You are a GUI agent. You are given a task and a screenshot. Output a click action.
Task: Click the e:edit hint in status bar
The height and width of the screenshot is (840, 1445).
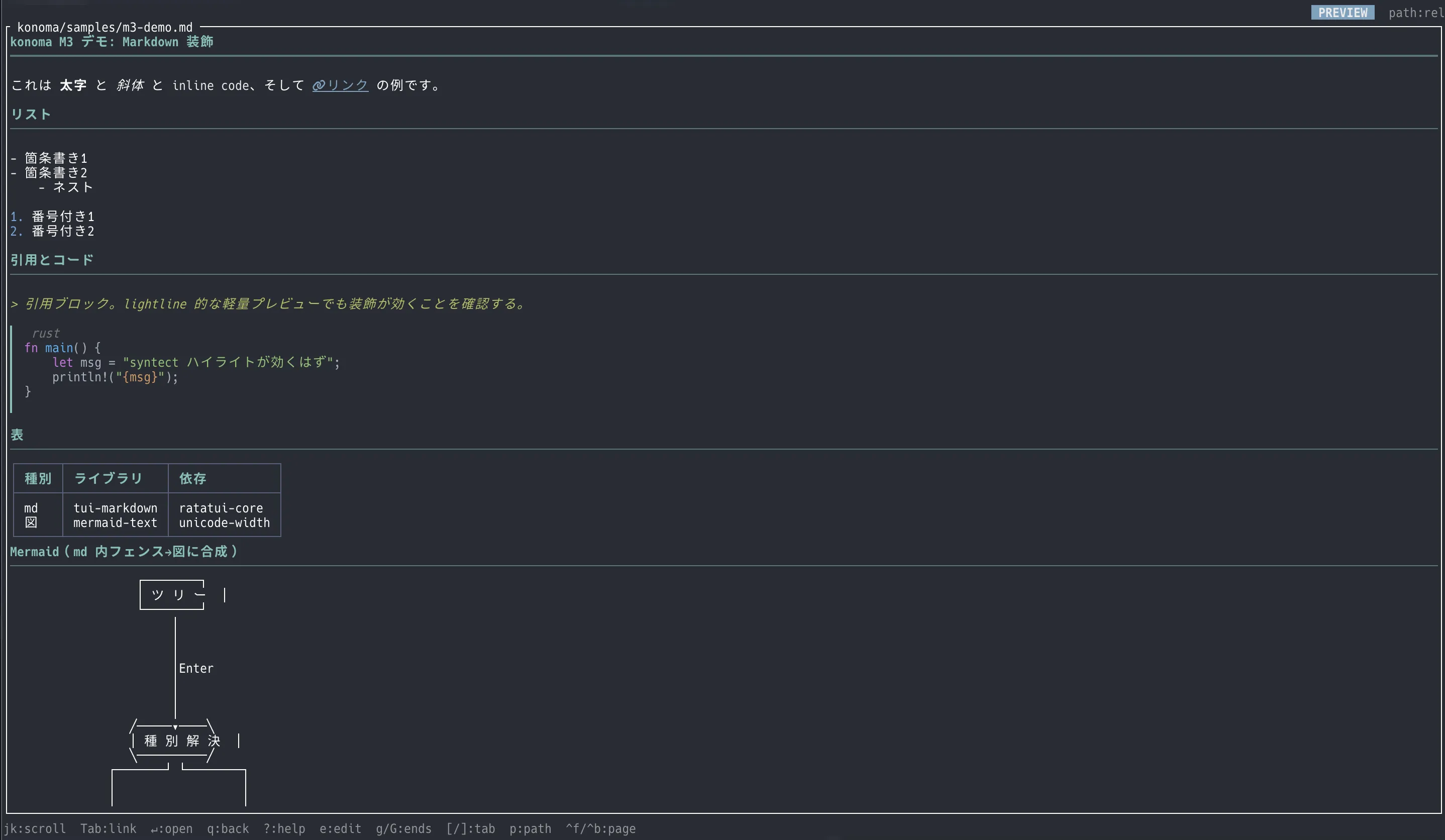(x=340, y=828)
